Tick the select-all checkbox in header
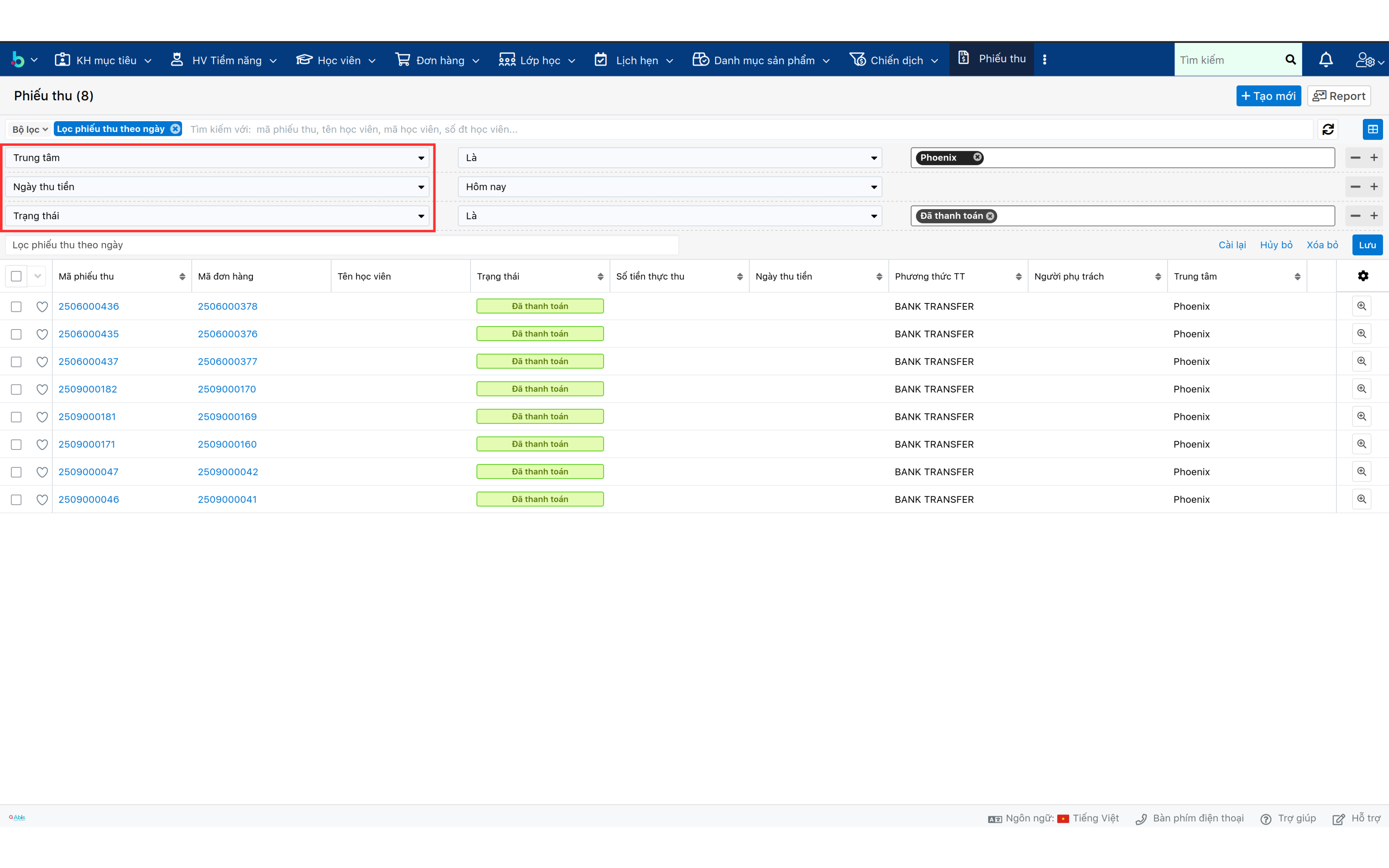Screen dimensions: 1389x868 click(16, 276)
